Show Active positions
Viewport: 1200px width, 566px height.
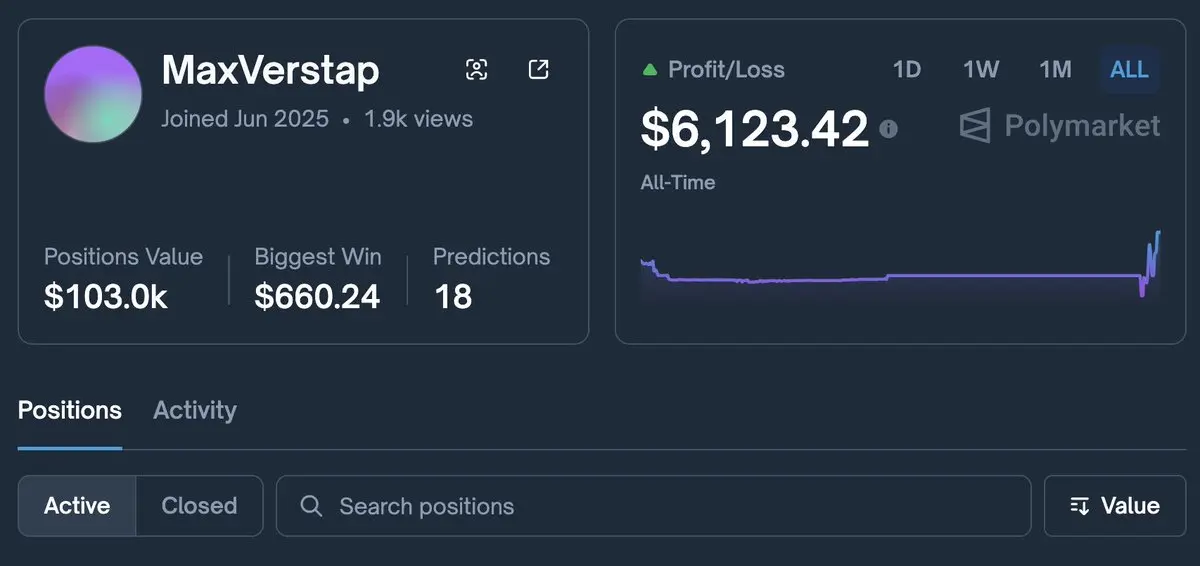coord(77,506)
